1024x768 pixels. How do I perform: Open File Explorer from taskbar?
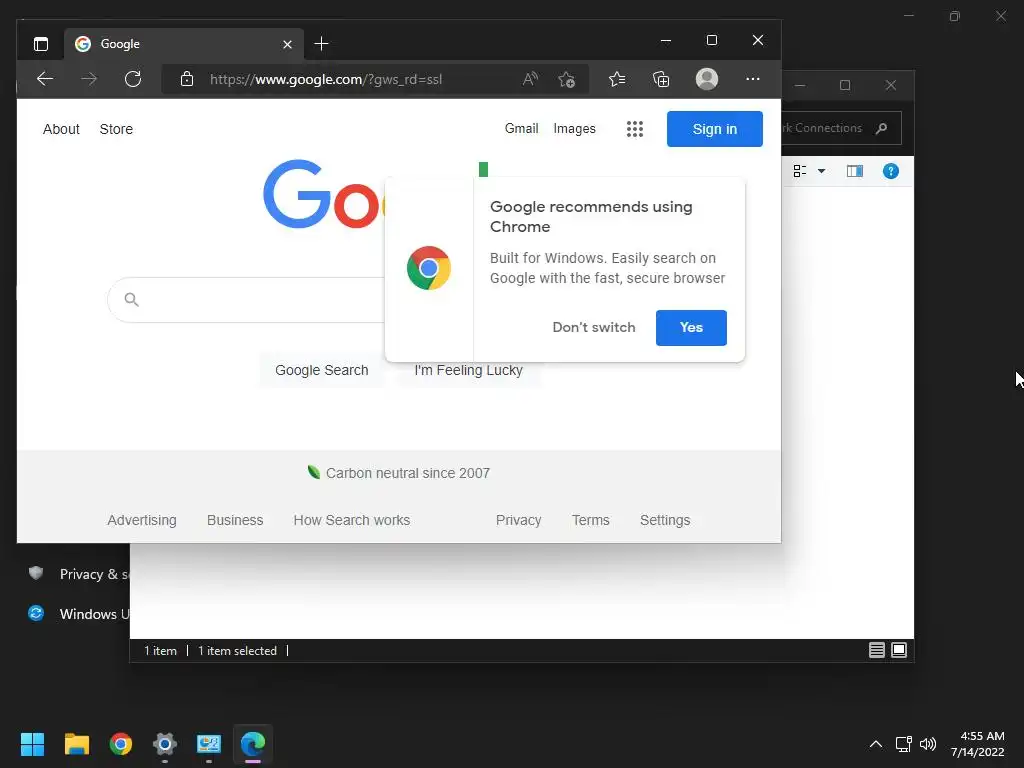tap(76, 744)
